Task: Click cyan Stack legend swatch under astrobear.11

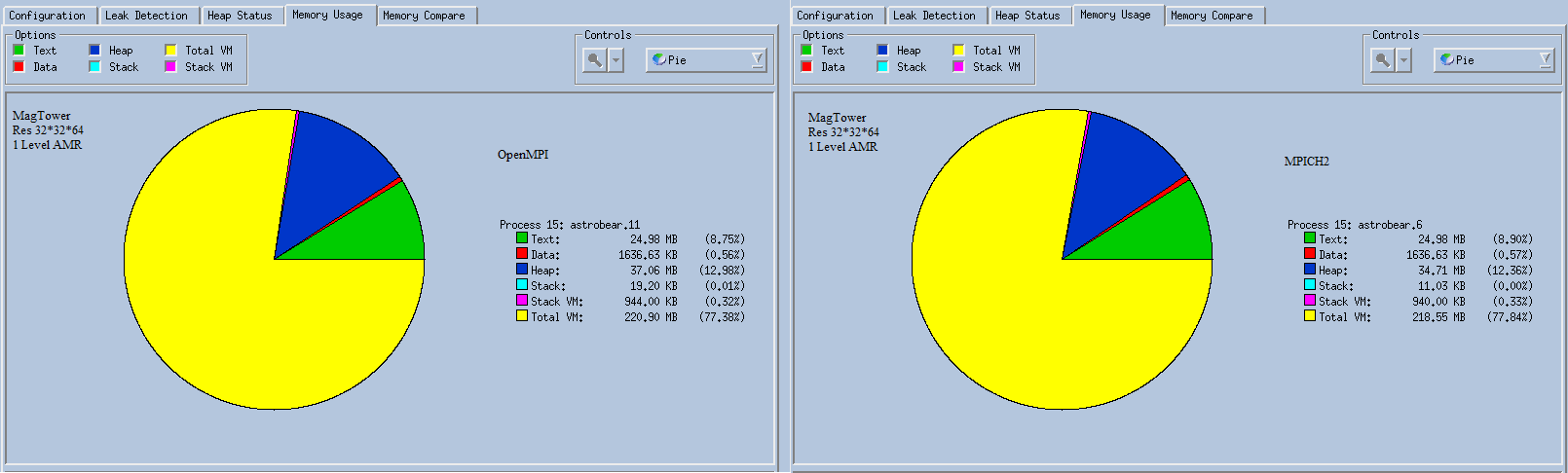Action: pyautogui.click(x=522, y=284)
